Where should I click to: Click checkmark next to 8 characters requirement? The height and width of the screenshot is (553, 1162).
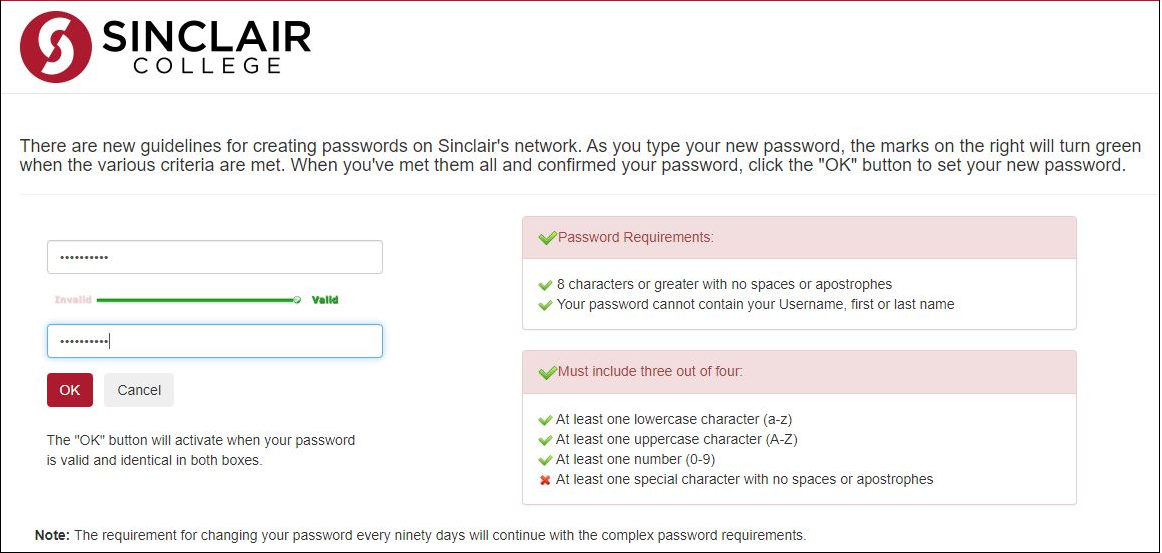(545, 285)
